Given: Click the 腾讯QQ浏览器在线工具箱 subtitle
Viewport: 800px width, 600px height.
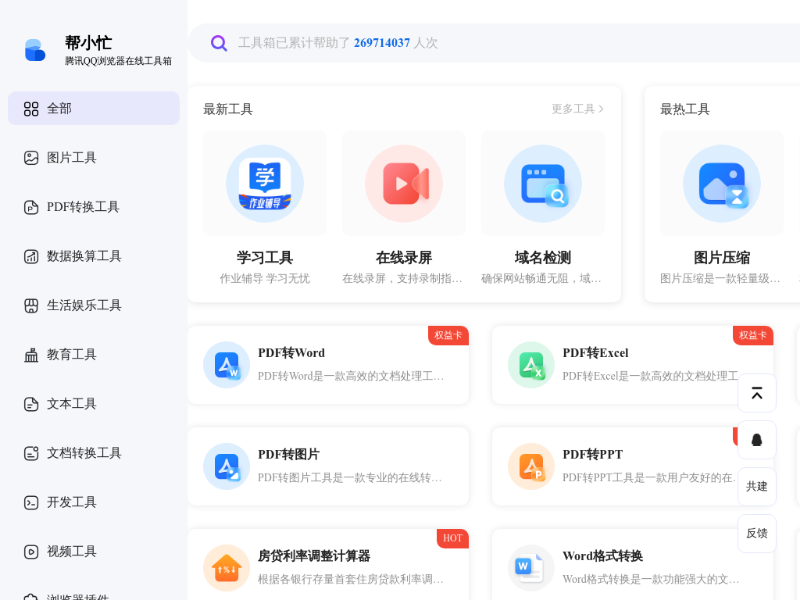Looking at the screenshot, I should pyautogui.click(x=118, y=61).
